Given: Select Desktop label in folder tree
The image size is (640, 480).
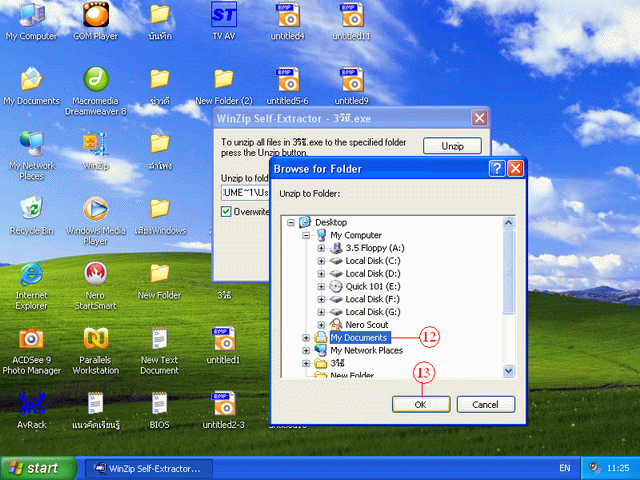Looking at the screenshot, I should (331, 222).
